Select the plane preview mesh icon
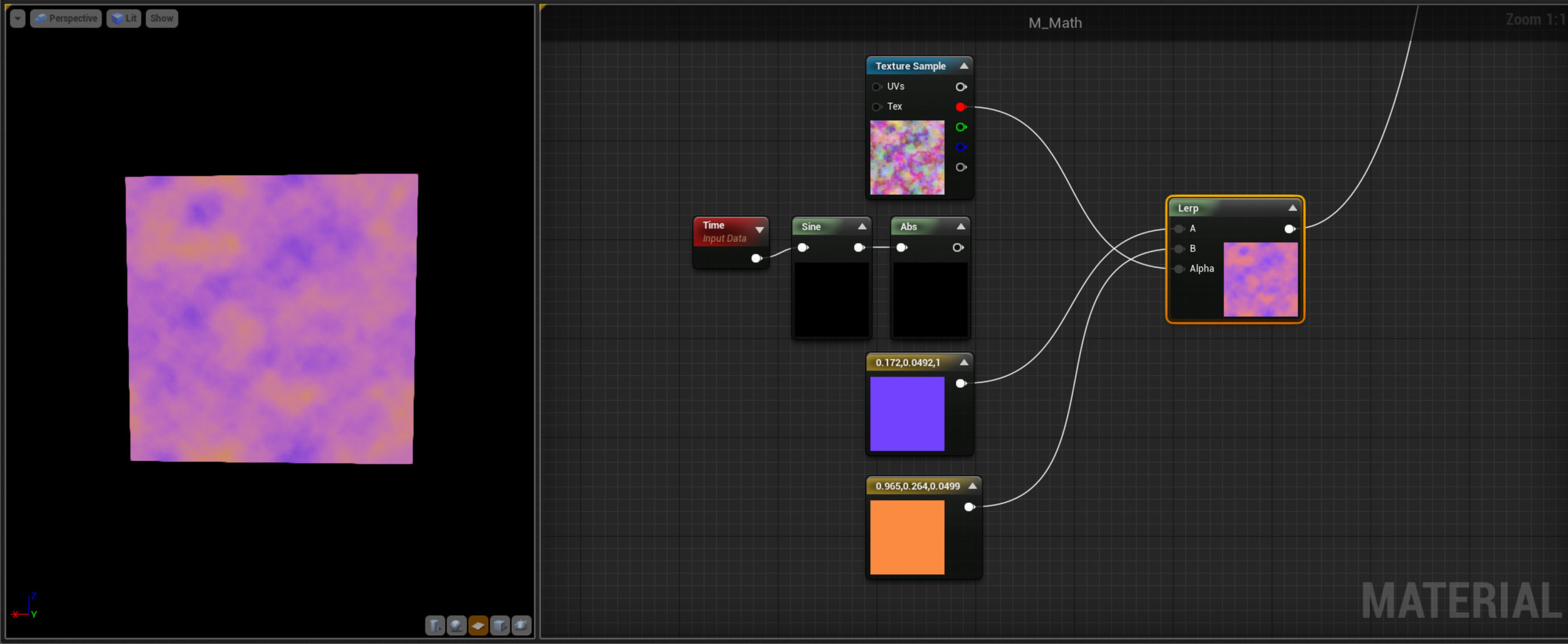This screenshot has width=1568, height=644. [x=478, y=625]
